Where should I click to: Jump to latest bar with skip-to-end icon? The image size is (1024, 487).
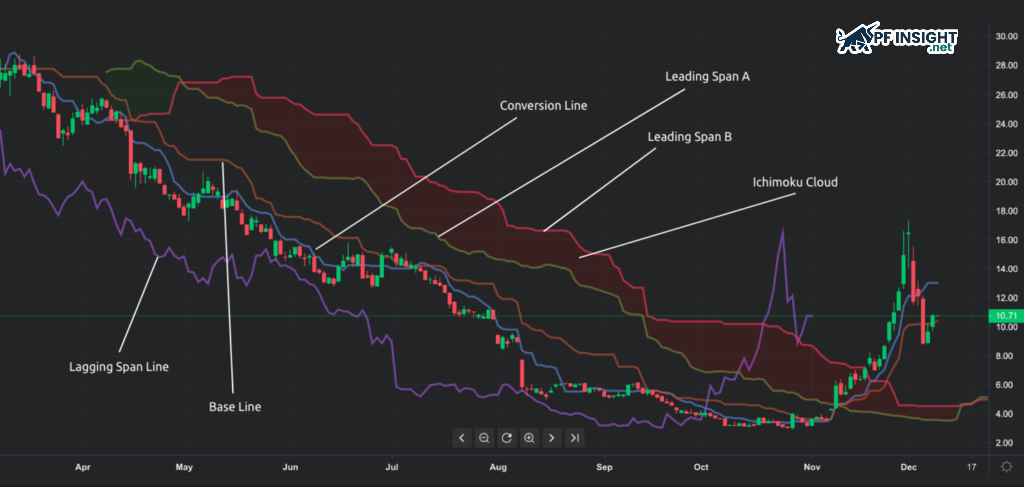point(574,437)
